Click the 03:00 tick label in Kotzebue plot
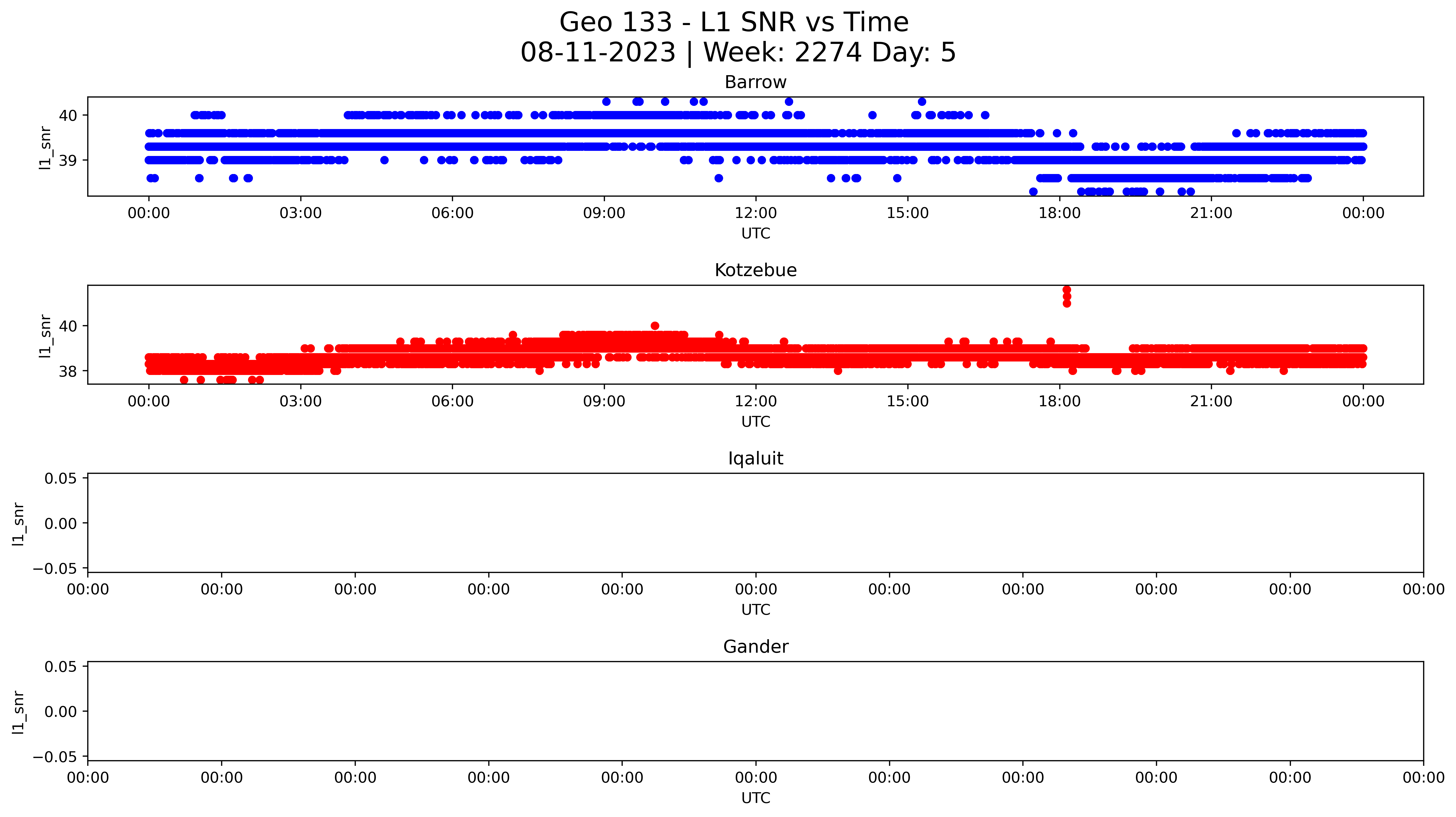Screen dimensions: 1456x817 coord(301,401)
